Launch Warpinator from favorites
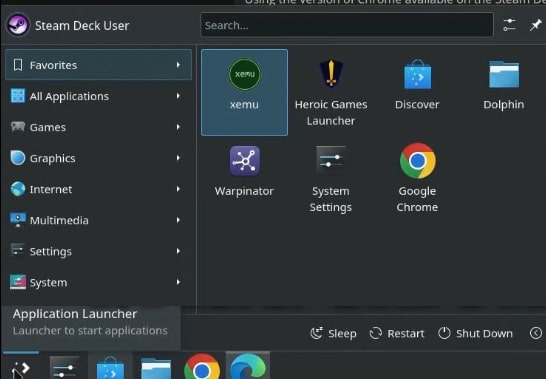This screenshot has height=379, width=546. click(x=244, y=178)
